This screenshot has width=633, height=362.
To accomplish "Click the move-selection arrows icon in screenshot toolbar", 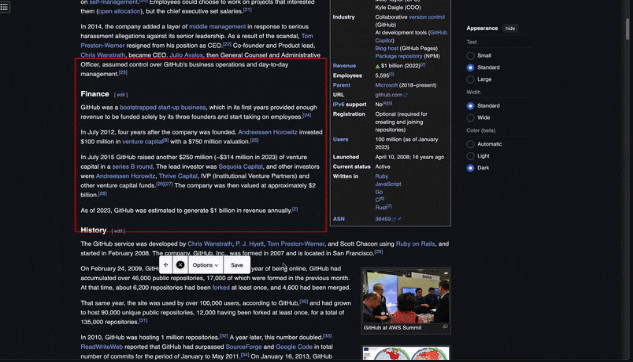I will [x=166, y=265].
